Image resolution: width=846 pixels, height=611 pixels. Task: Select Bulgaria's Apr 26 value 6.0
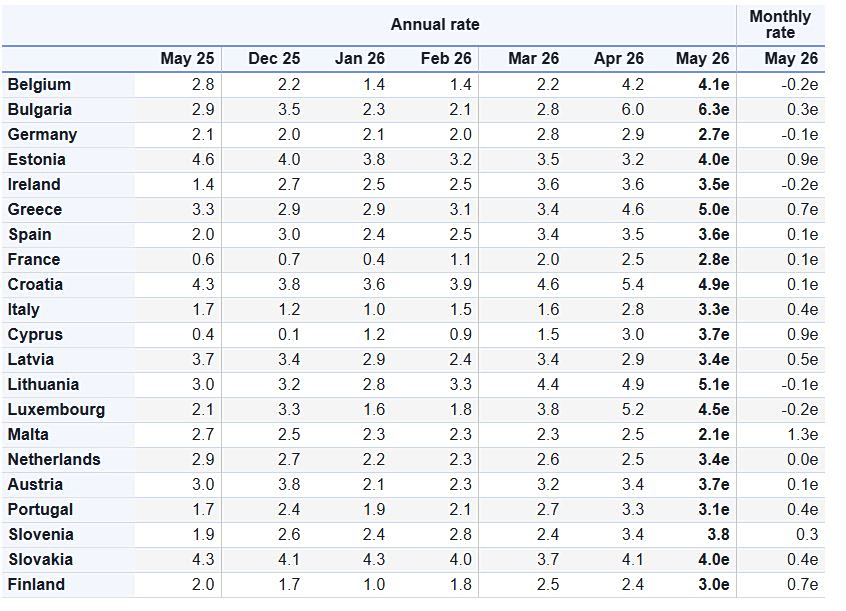[x=632, y=110]
